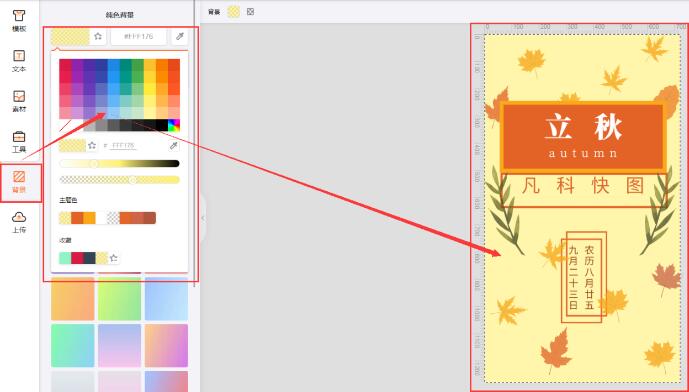Open the 工具 tools sidebar section
Screen dimensions: 689x392
19,142
